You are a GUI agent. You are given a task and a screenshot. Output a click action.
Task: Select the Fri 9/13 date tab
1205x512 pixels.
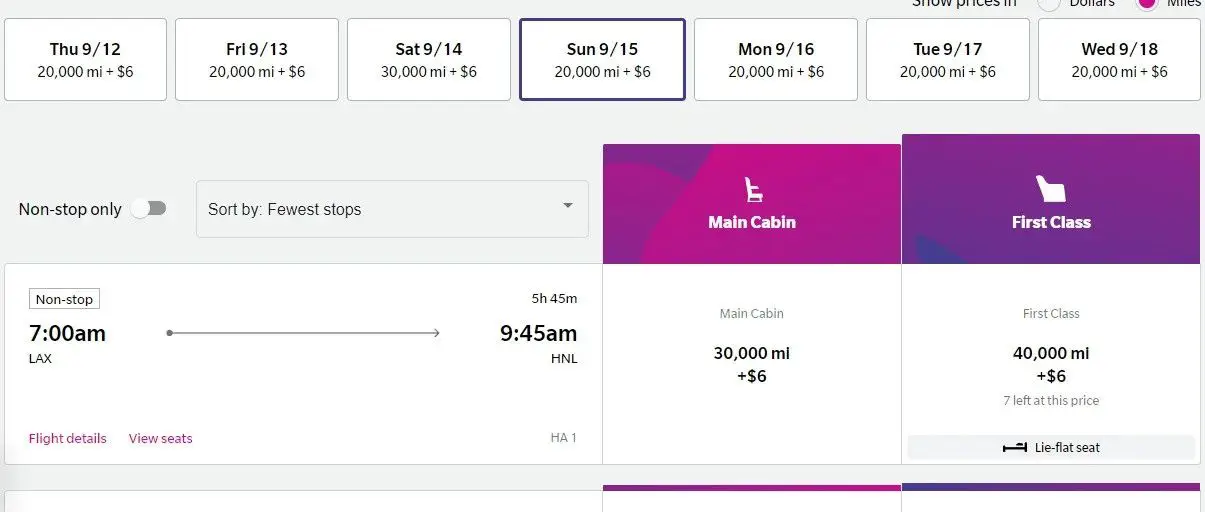257,60
